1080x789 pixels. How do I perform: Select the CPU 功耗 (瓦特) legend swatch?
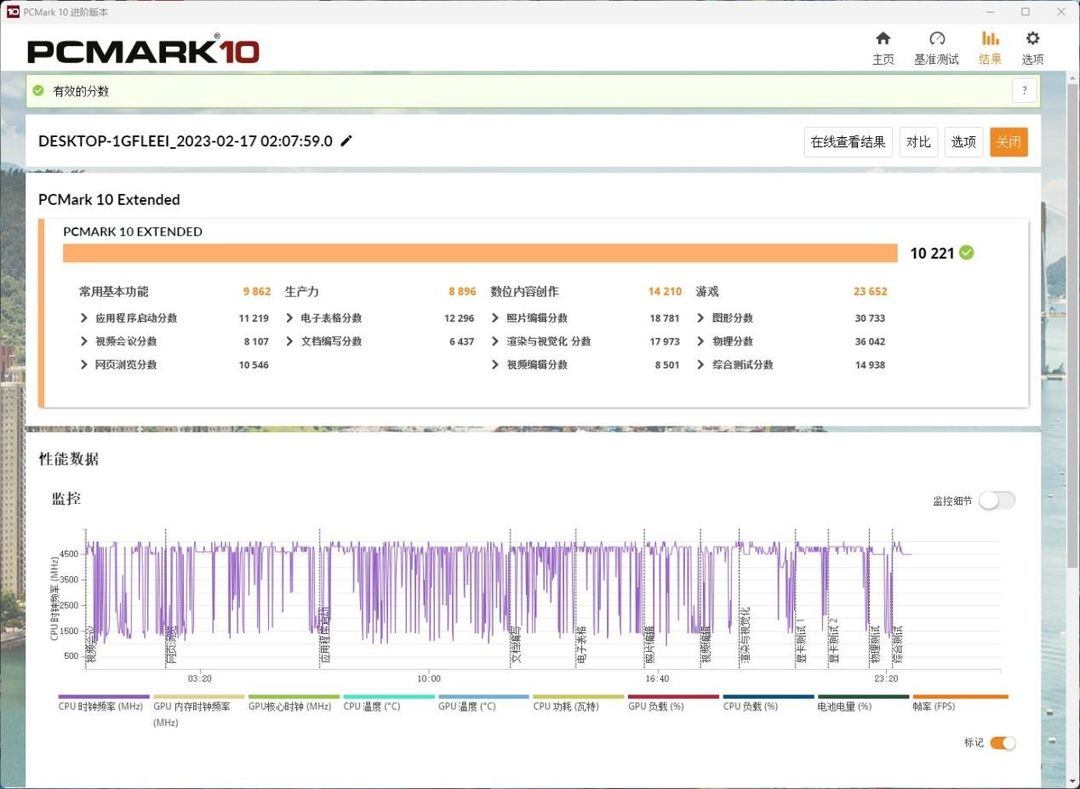tap(579, 697)
